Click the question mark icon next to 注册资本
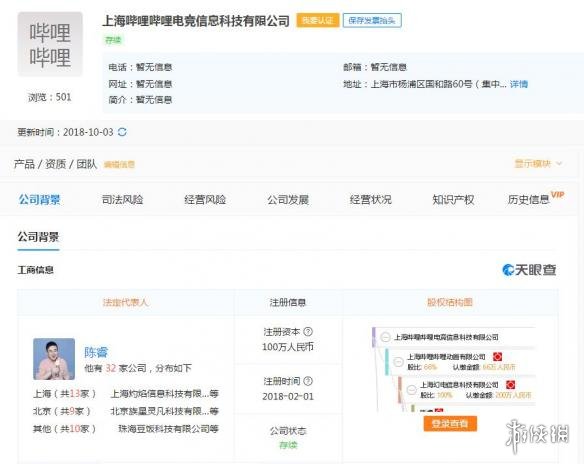The width and height of the screenshot is (584, 464). (308, 331)
